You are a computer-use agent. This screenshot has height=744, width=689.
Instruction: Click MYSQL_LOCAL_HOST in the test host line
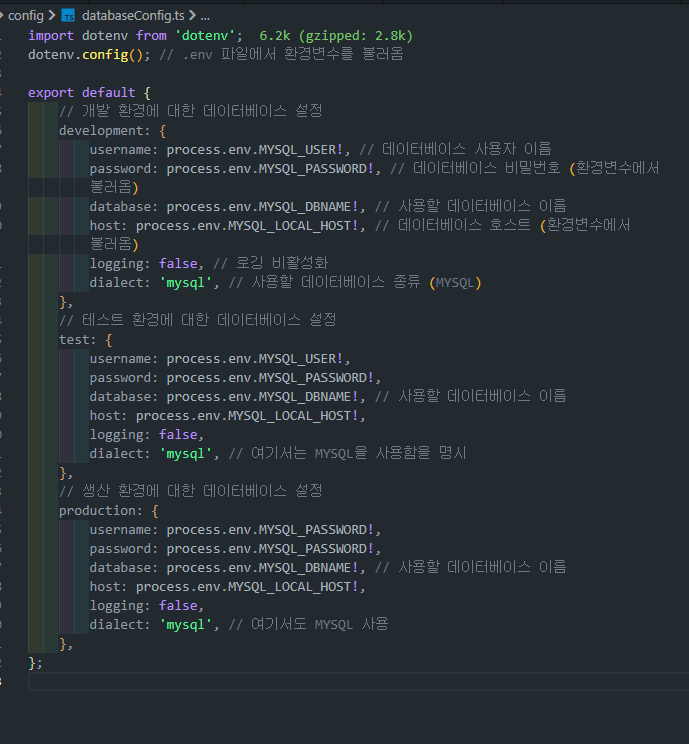tap(290, 416)
